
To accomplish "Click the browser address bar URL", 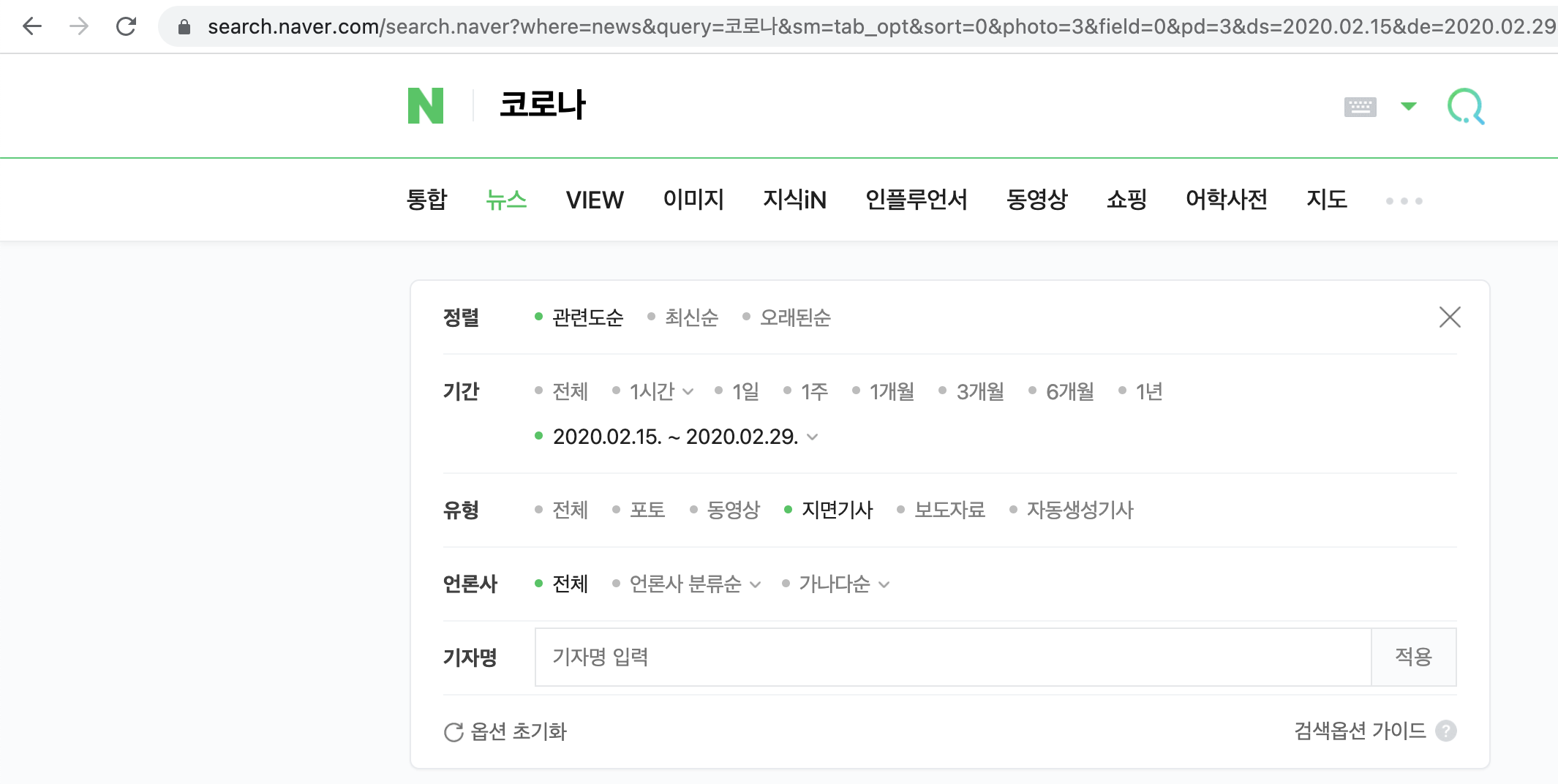I will tap(881, 27).
